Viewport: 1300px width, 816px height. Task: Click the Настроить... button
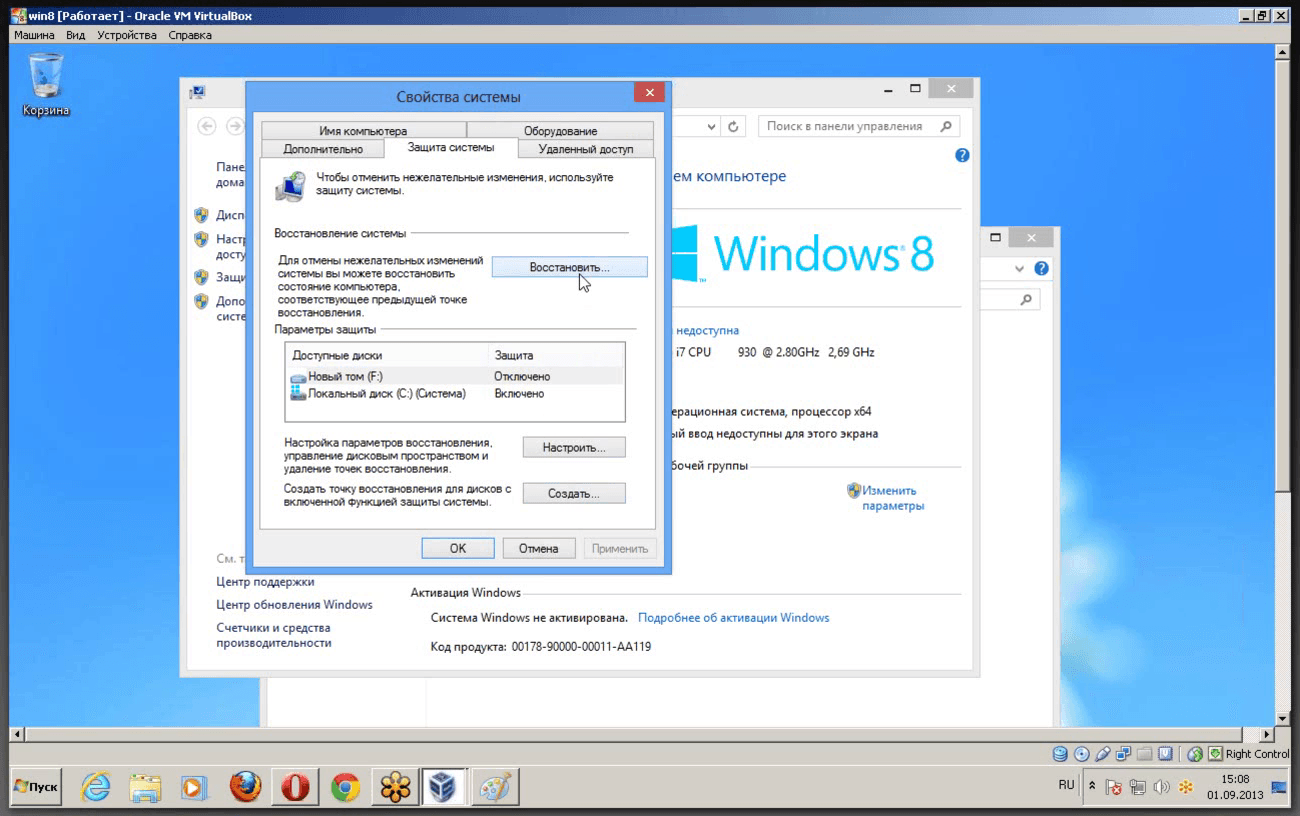574,447
